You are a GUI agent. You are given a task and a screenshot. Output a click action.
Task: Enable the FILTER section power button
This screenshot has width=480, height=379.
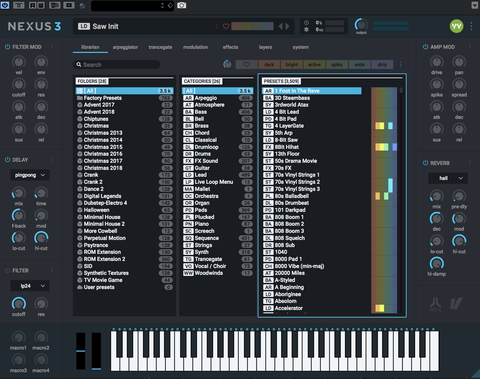click(x=7, y=270)
